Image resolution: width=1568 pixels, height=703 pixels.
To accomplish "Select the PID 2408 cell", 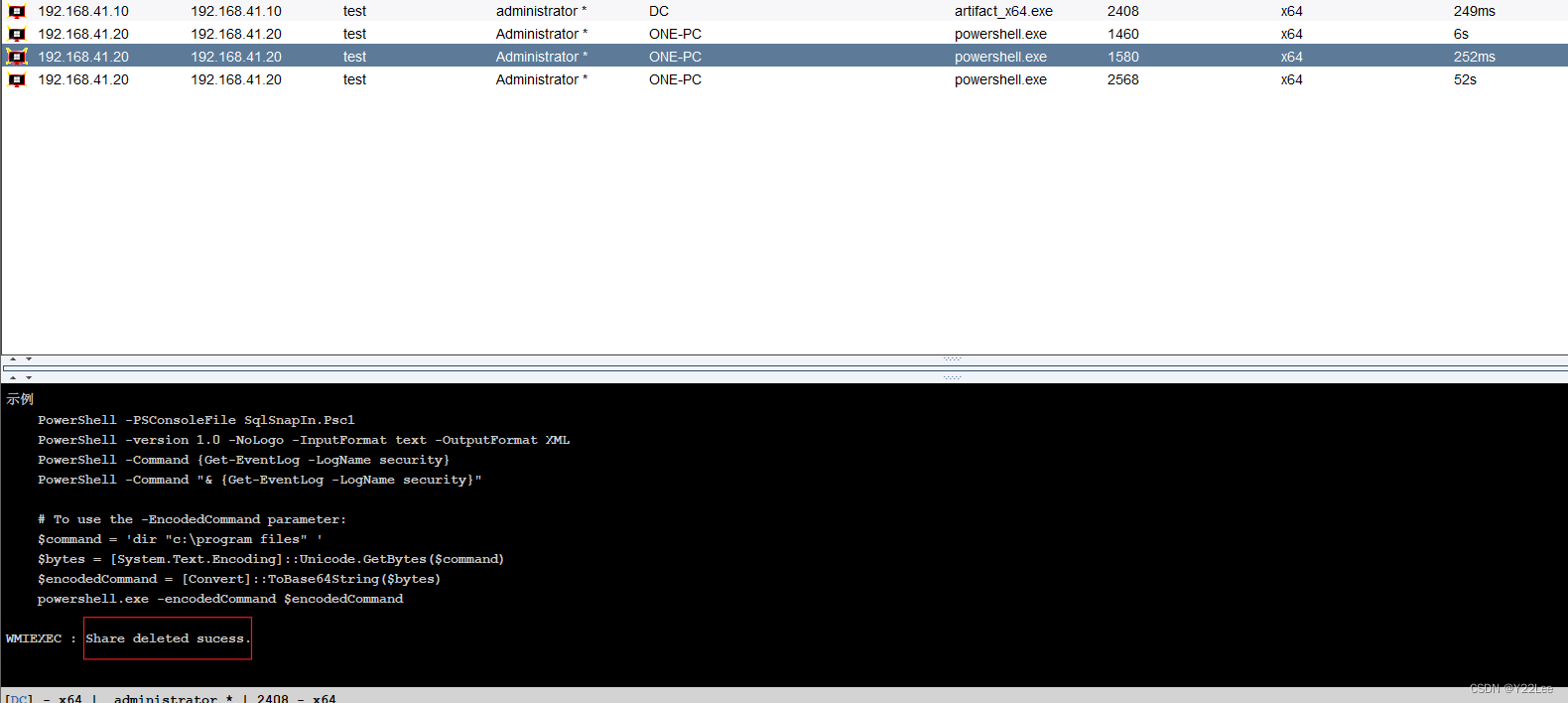I will coord(1123,11).
